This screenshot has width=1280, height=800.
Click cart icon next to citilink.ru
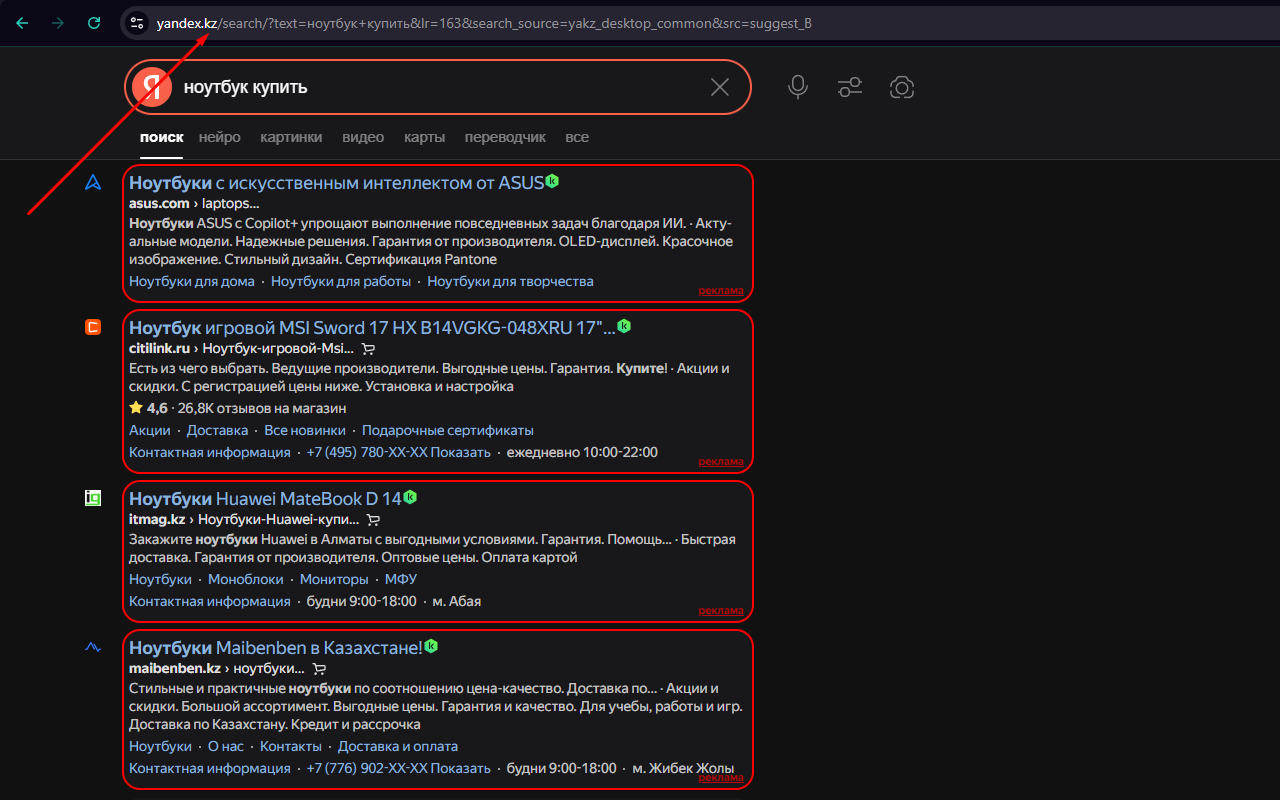point(368,349)
